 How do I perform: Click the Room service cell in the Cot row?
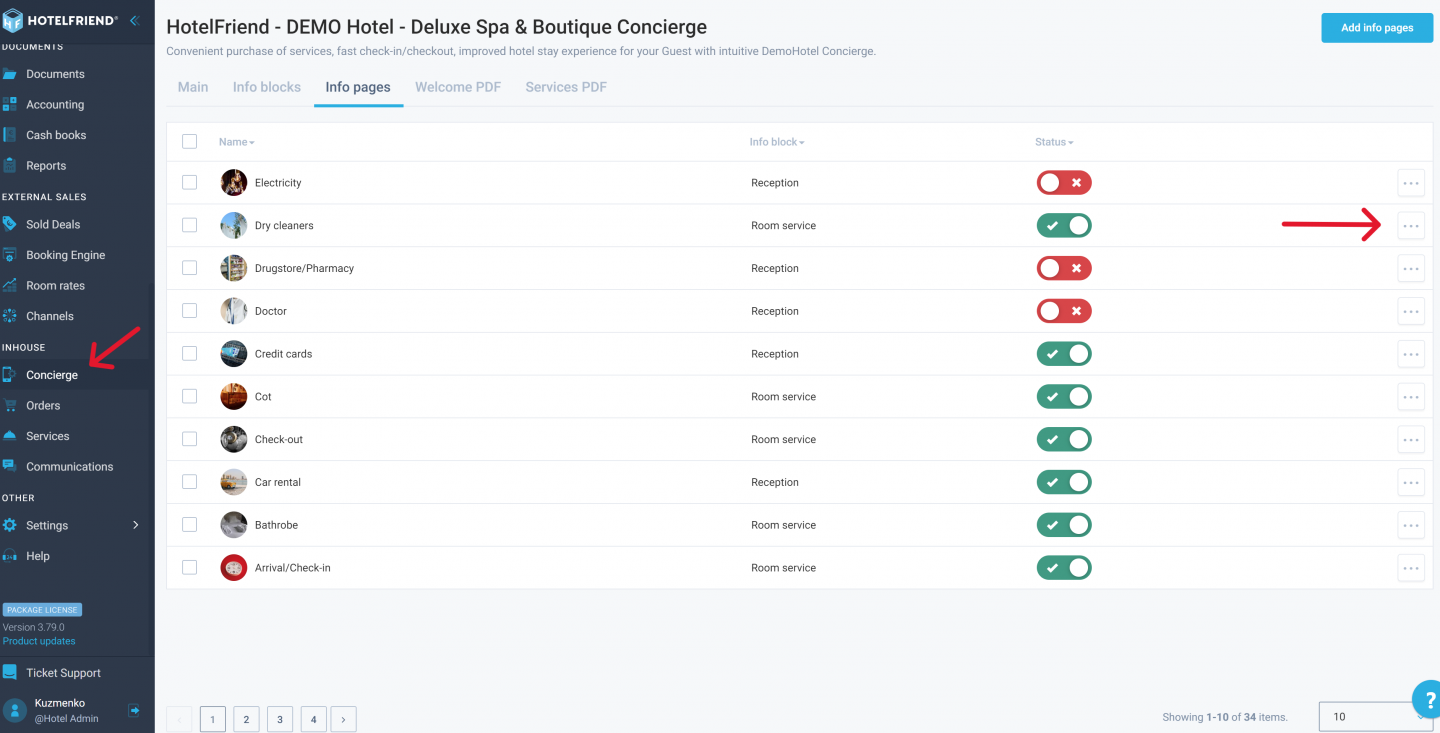(x=784, y=397)
